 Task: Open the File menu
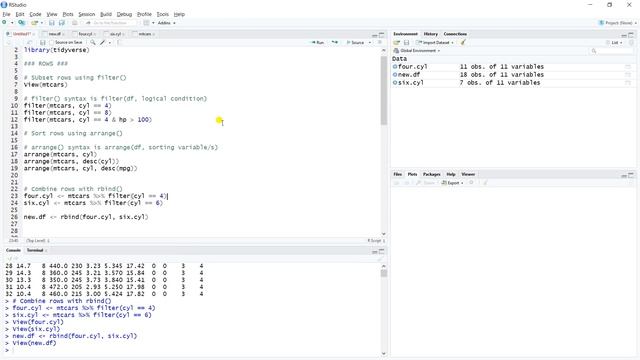(x=6, y=14)
